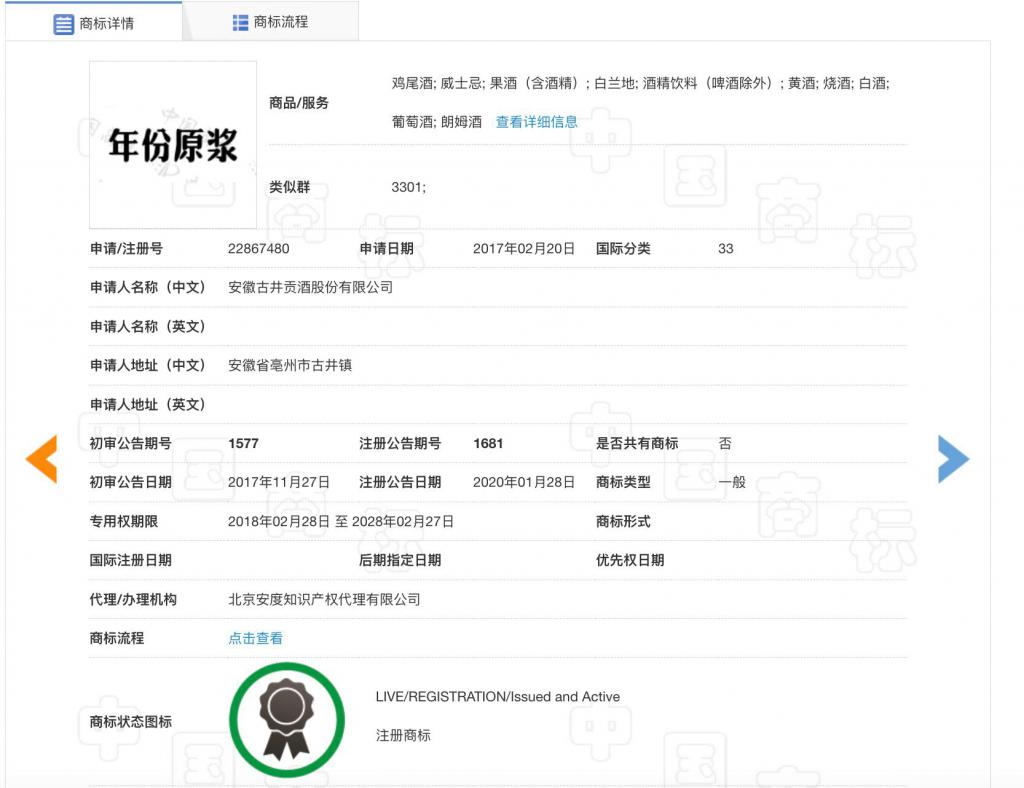Click the 商标流程 tab list icon
Screen dimensions: 1024x788
coord(240,22)
